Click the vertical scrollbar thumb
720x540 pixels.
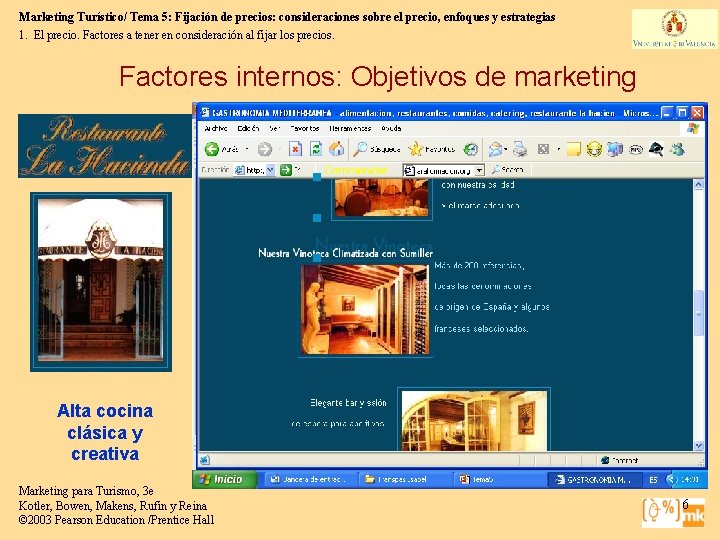tap(698, 313)
